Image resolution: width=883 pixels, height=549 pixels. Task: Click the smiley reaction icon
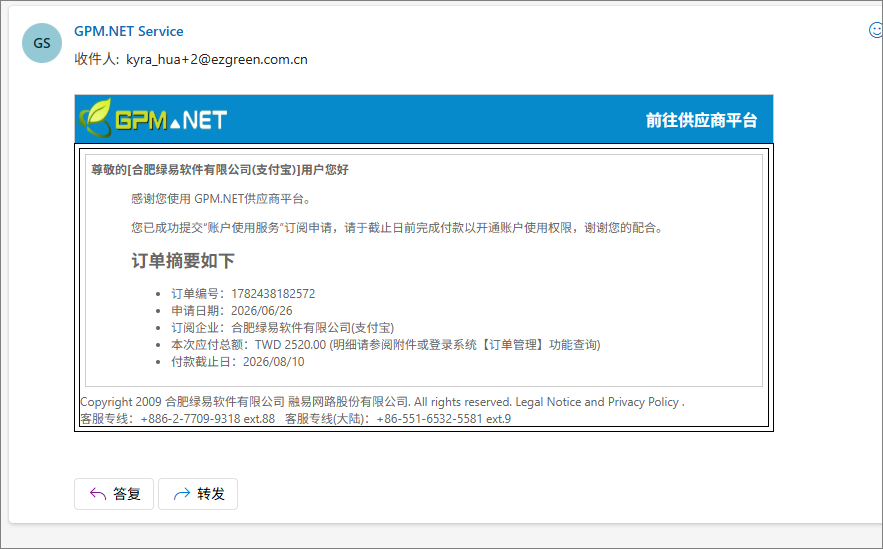[x=876, y=30]
